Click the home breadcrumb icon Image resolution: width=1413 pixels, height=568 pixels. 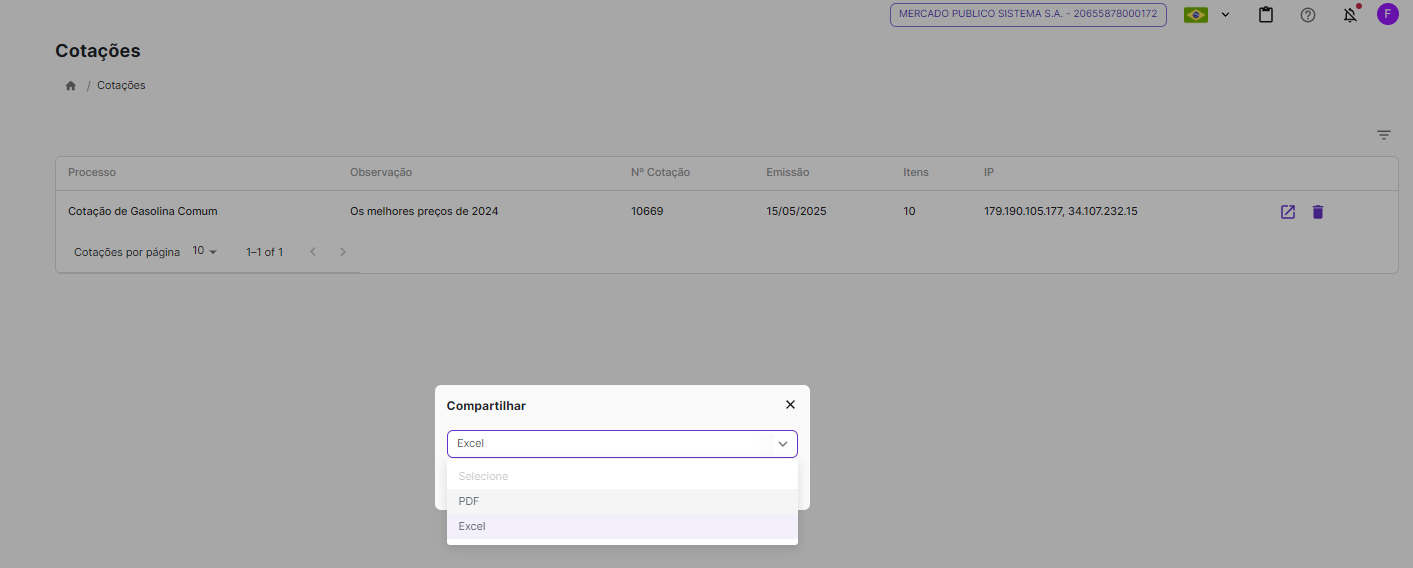pyautogui.click(x=71, y=86)
